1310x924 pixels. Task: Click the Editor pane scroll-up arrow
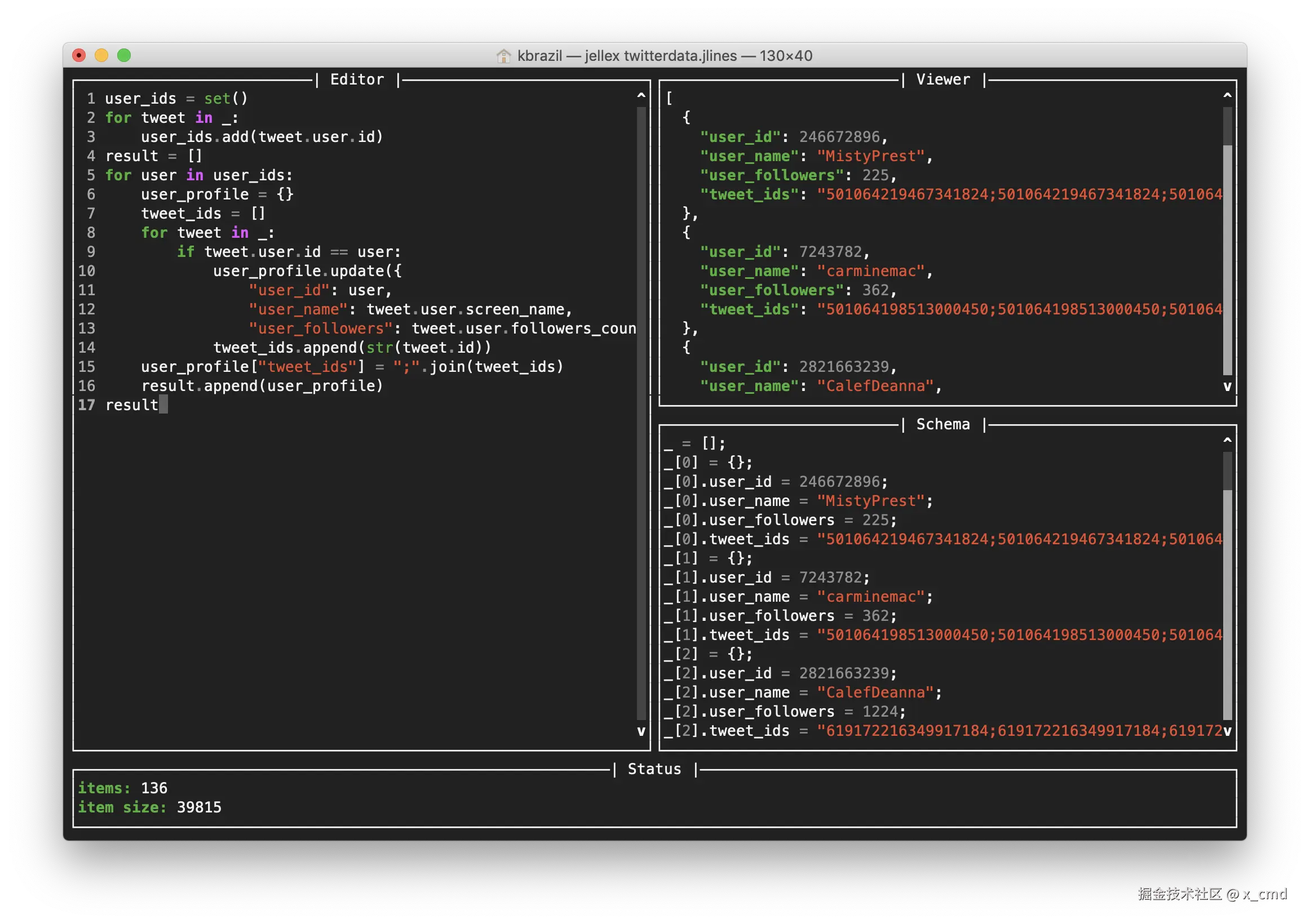641,96
